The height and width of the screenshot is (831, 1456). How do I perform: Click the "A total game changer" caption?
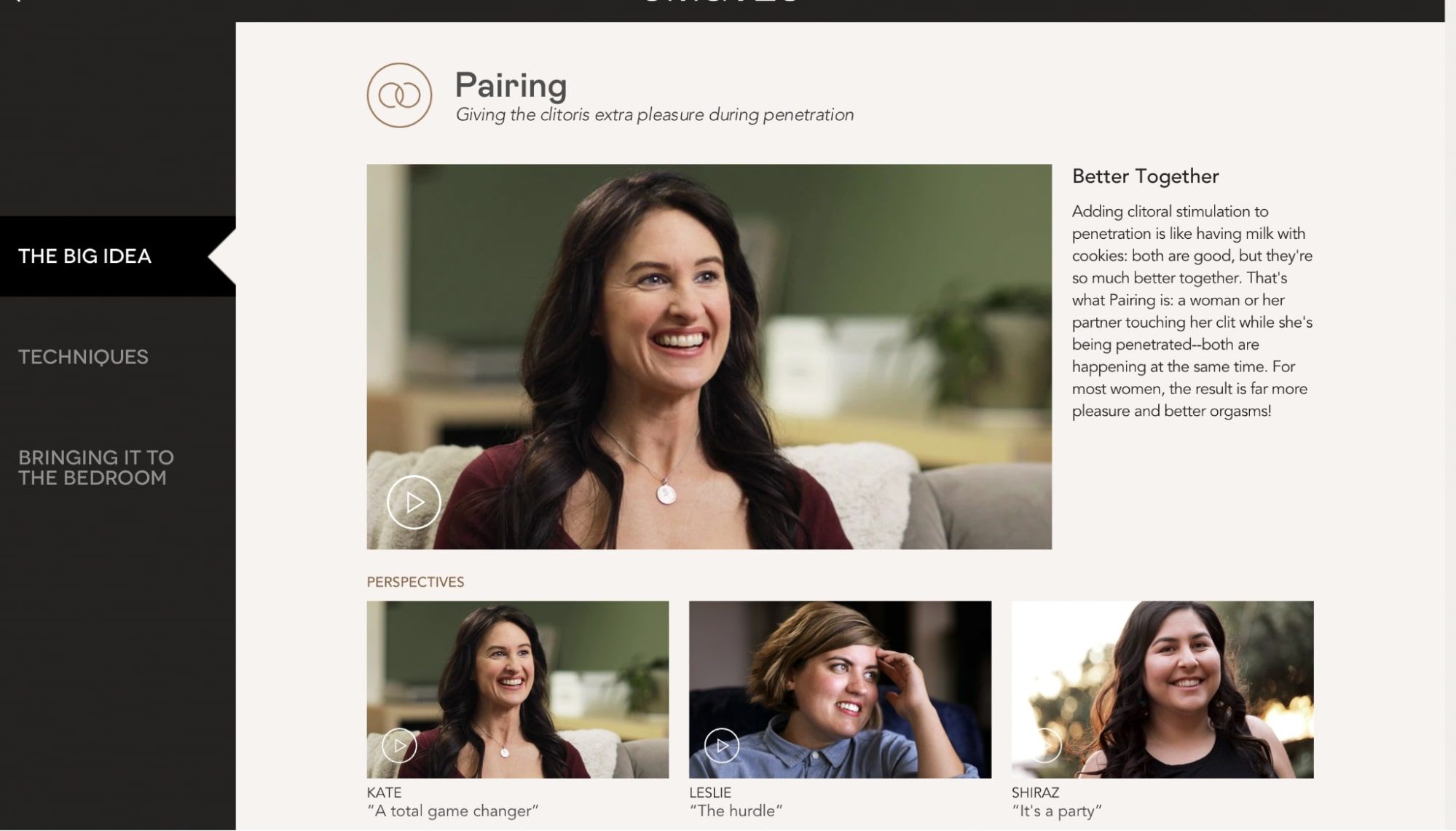click(453, 811)
